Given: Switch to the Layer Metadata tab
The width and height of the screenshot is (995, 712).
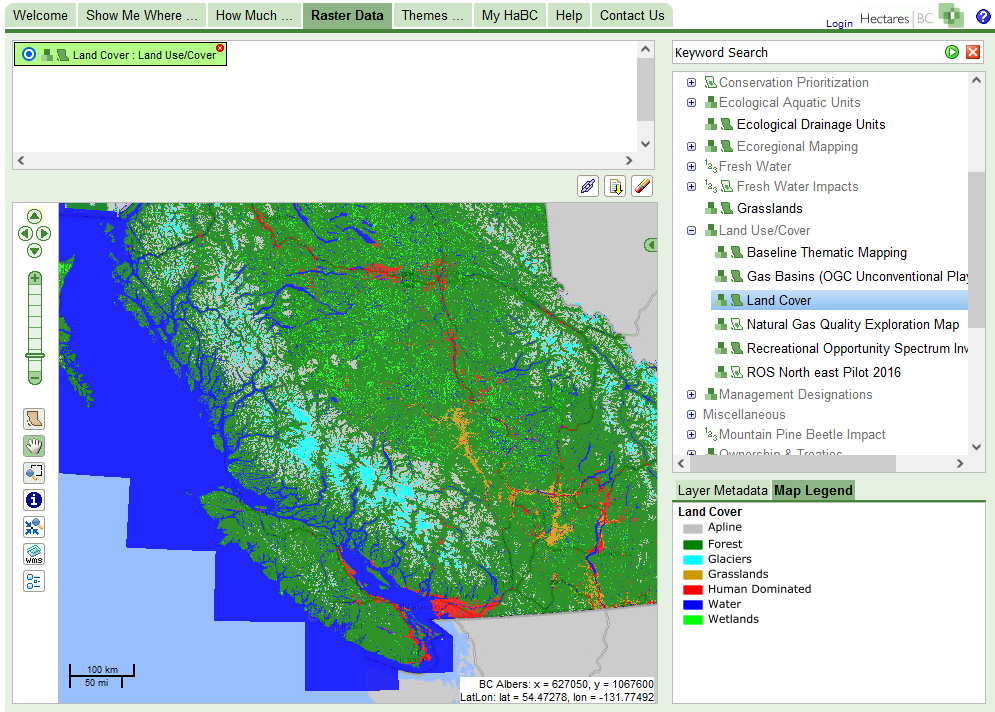Looking at the screenshot, I should (x=723, y=491).
